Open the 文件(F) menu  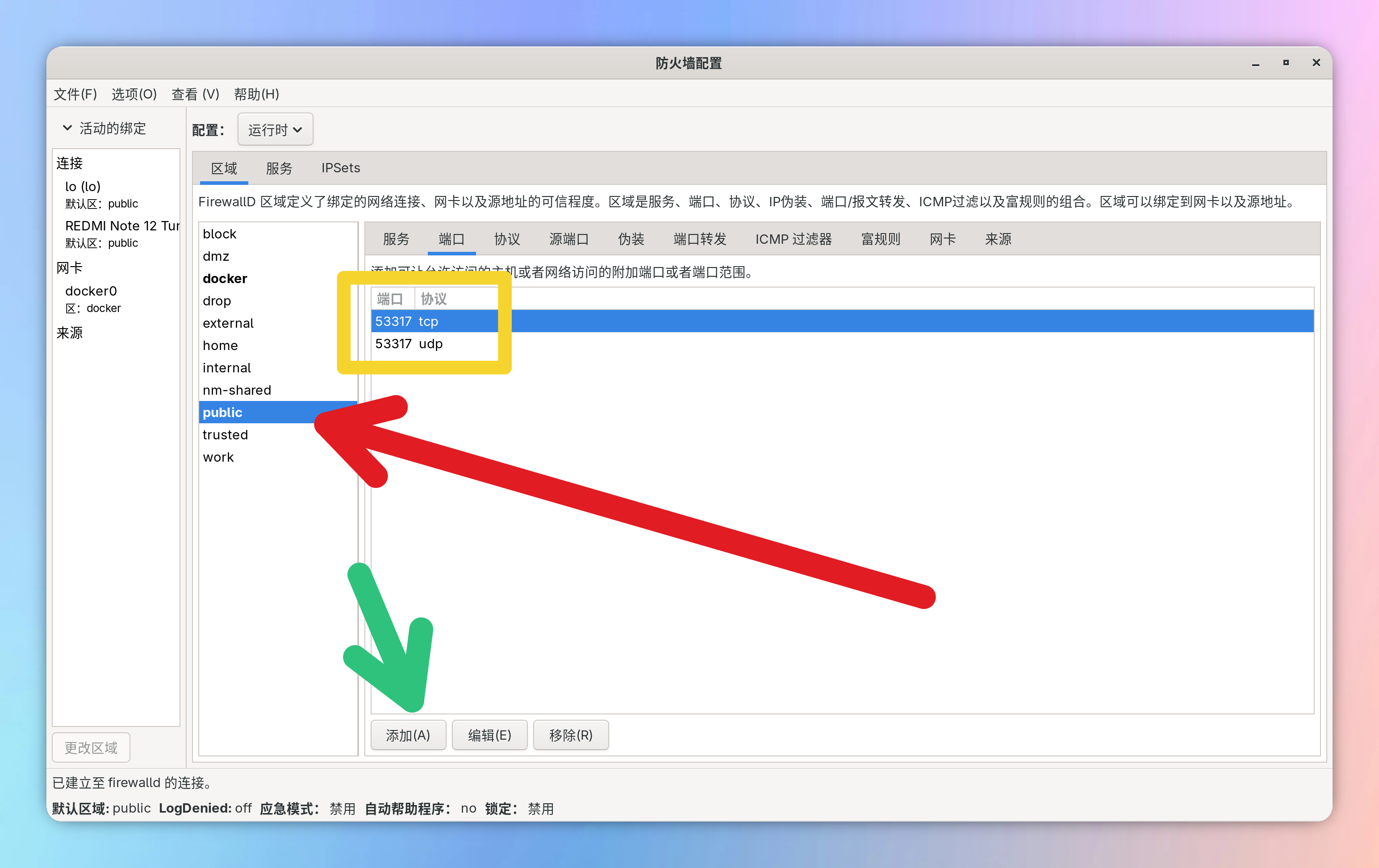pyautogui.click(x=75, y=94)
